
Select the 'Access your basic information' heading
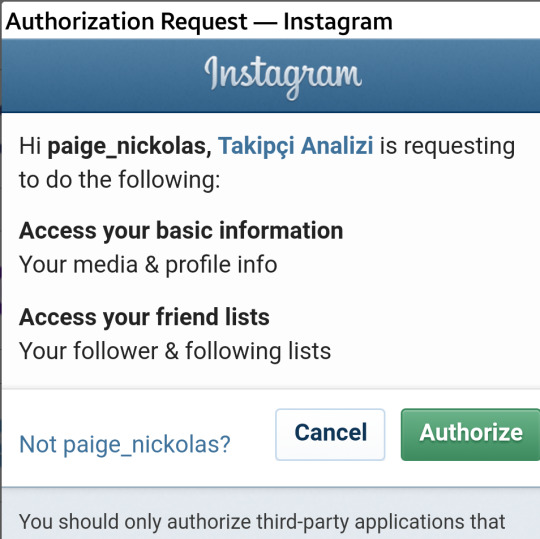point(181,231)
